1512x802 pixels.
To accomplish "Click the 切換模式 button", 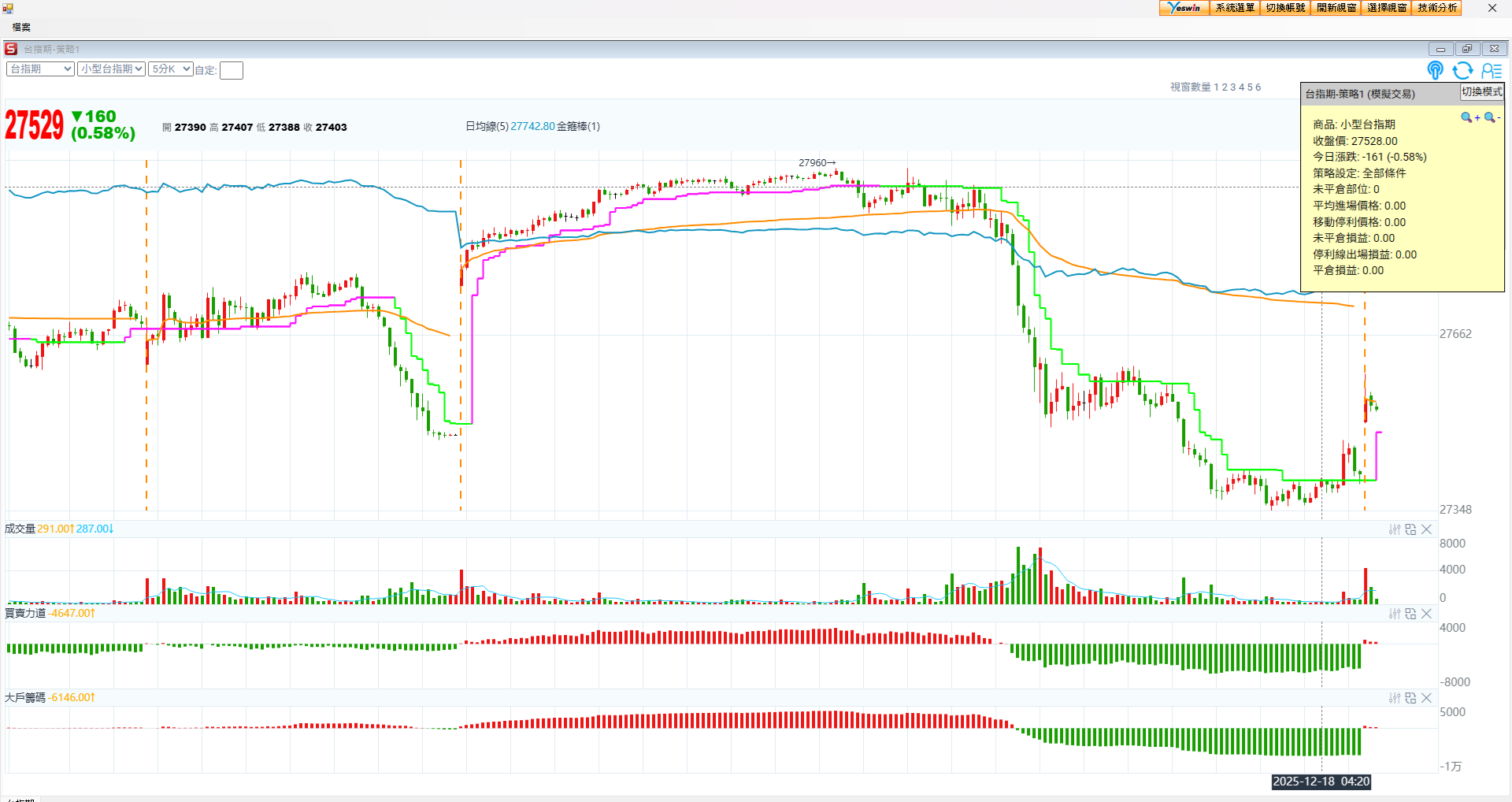I will [x=1481, y=92].
